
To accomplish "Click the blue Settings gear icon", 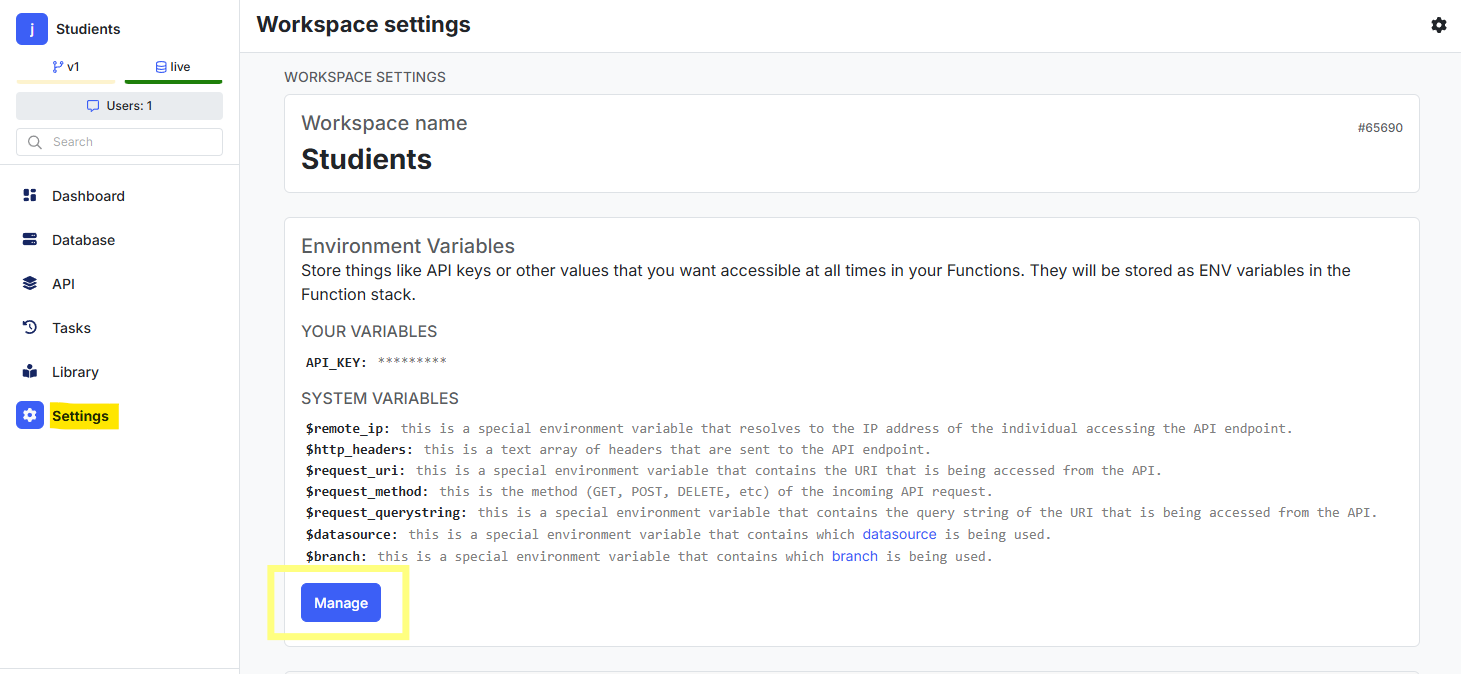I will pyautogui.click(x=30, y=416).
